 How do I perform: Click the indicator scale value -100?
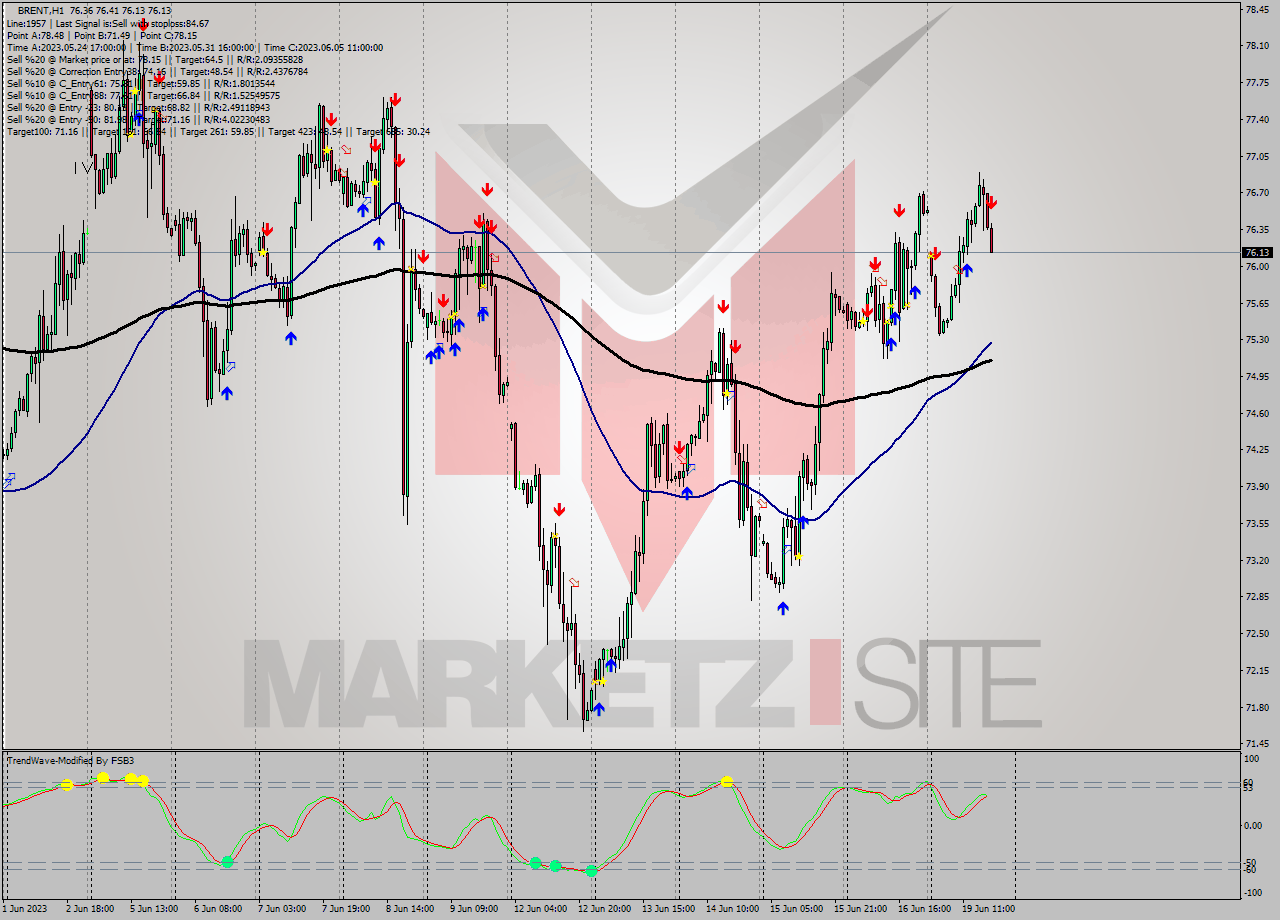point(1253,893)
